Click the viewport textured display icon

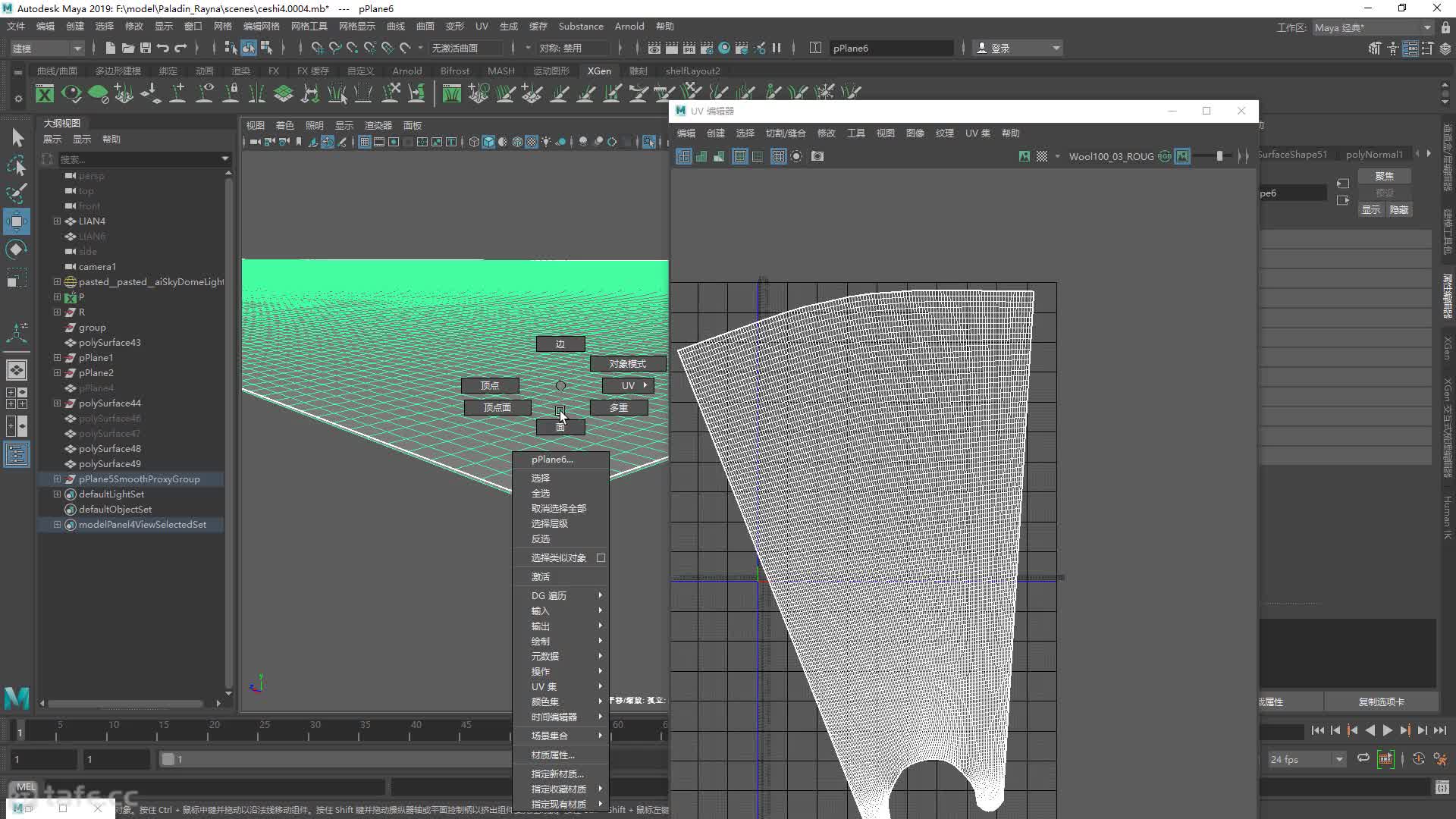[532, 142]
